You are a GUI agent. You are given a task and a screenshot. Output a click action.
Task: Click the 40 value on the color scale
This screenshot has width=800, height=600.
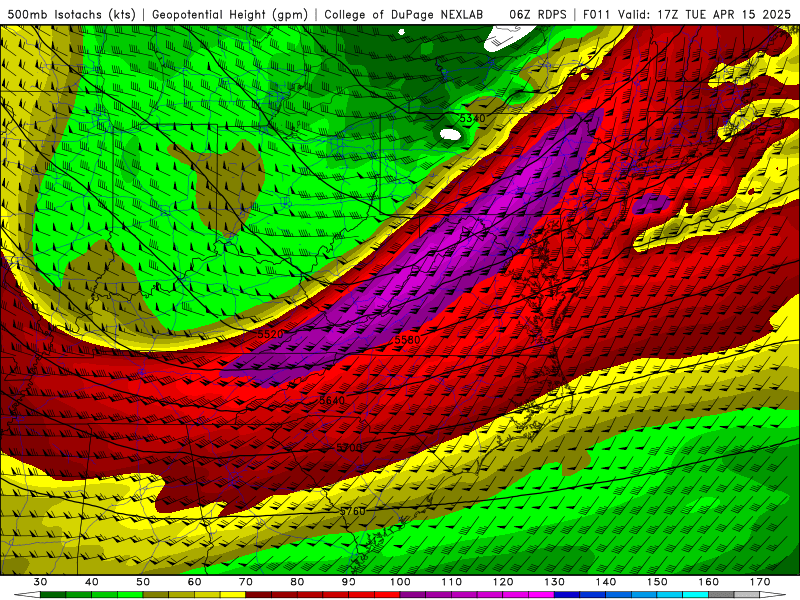coord(91,582)
